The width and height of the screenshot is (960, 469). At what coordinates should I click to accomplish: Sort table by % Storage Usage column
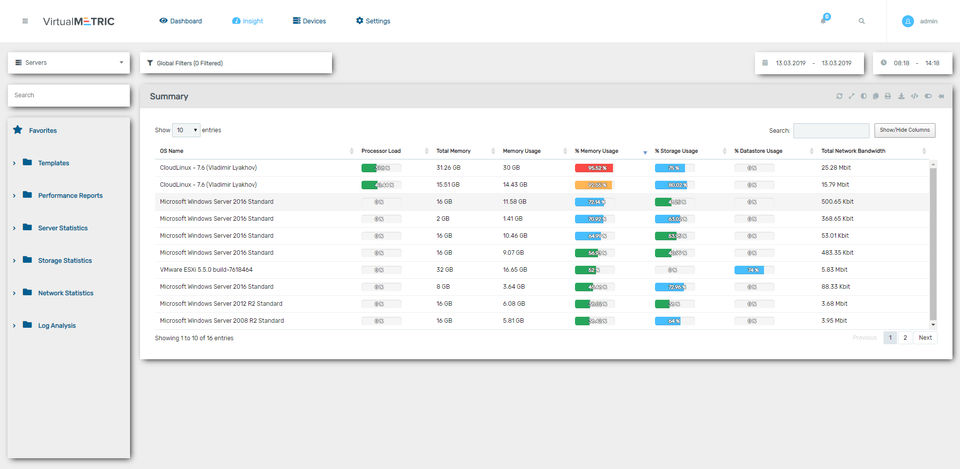689,151
